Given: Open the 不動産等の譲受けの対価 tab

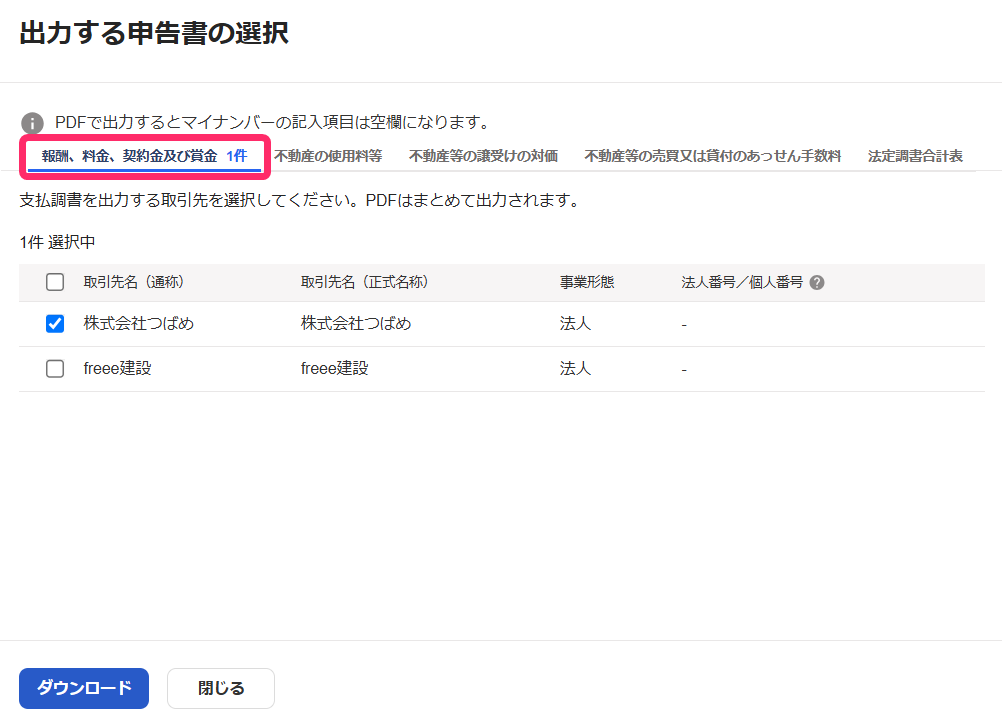Looking at the screenshot, I should [x=483, y=156].
